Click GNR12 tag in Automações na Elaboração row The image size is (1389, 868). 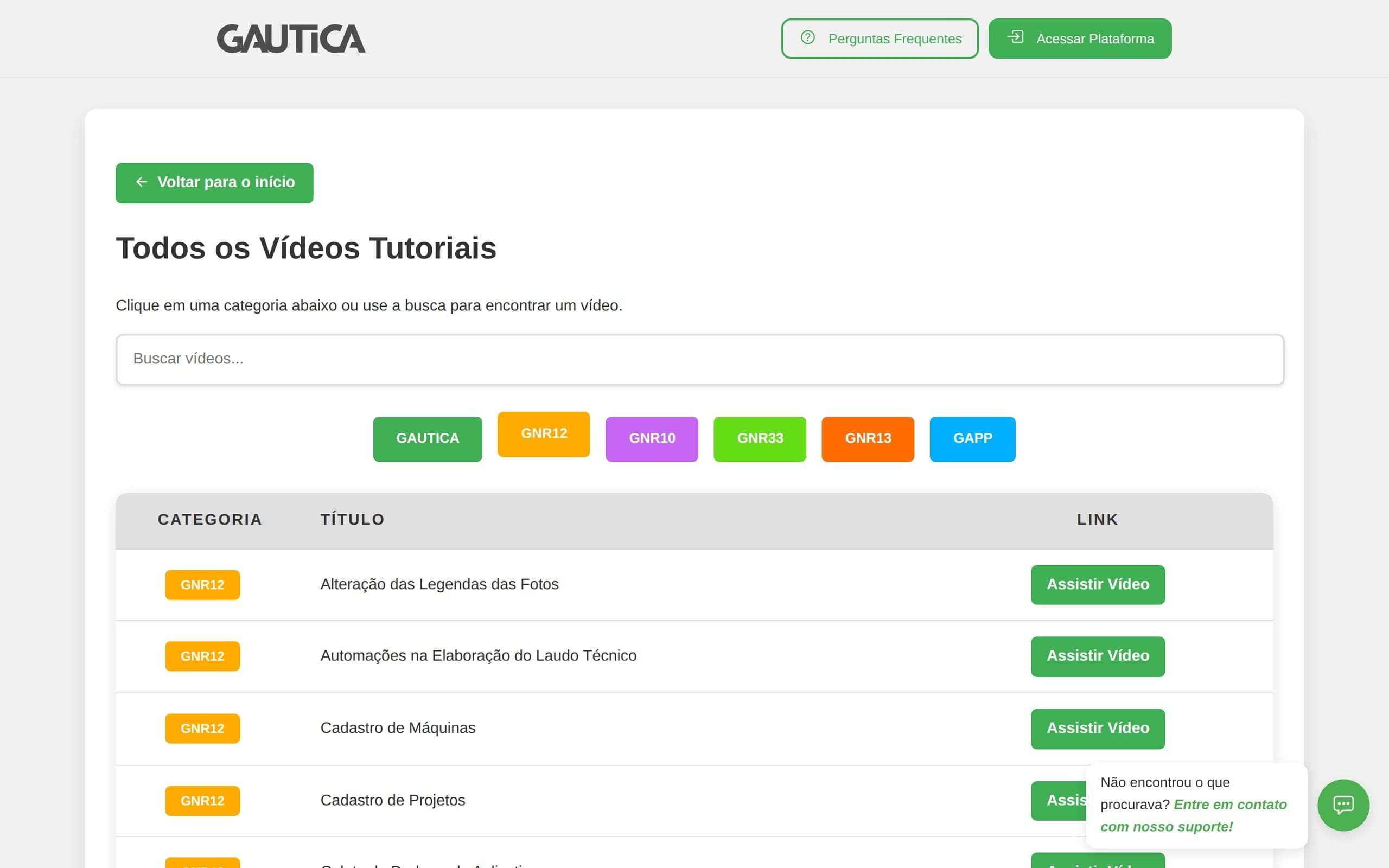(x=202, y=656)
